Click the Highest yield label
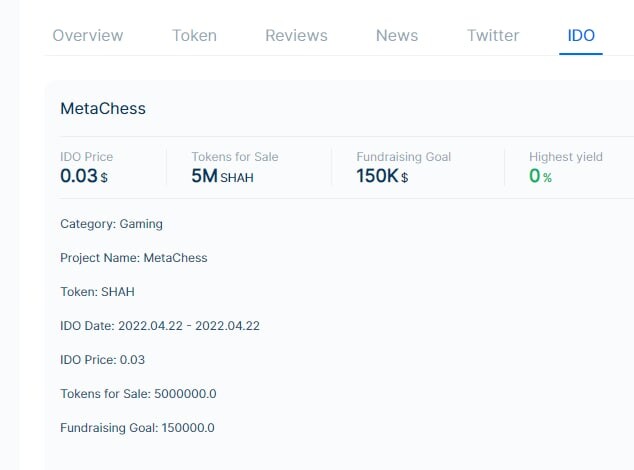Image resolution: width=634 pixels, height=470 pixels. pyautogui.click(x=566, y=157)
